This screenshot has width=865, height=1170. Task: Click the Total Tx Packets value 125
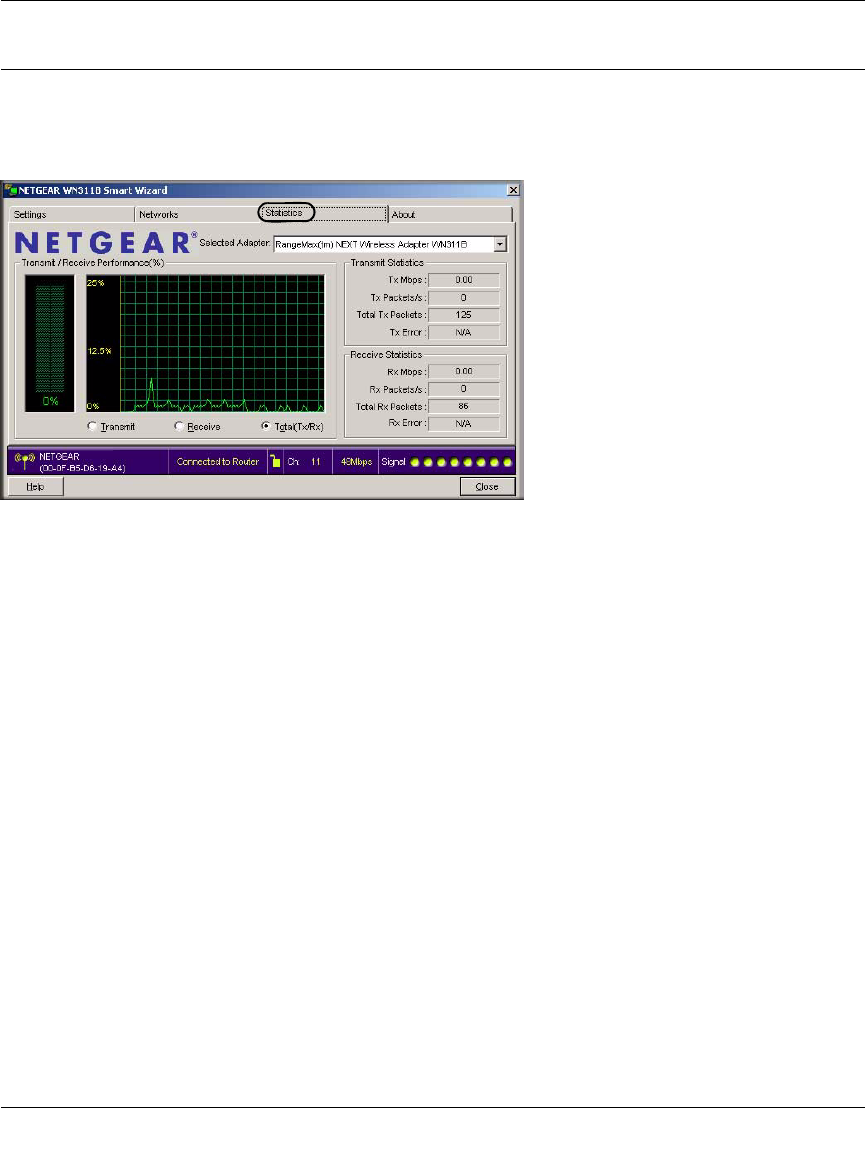click(x=463, y=315)
